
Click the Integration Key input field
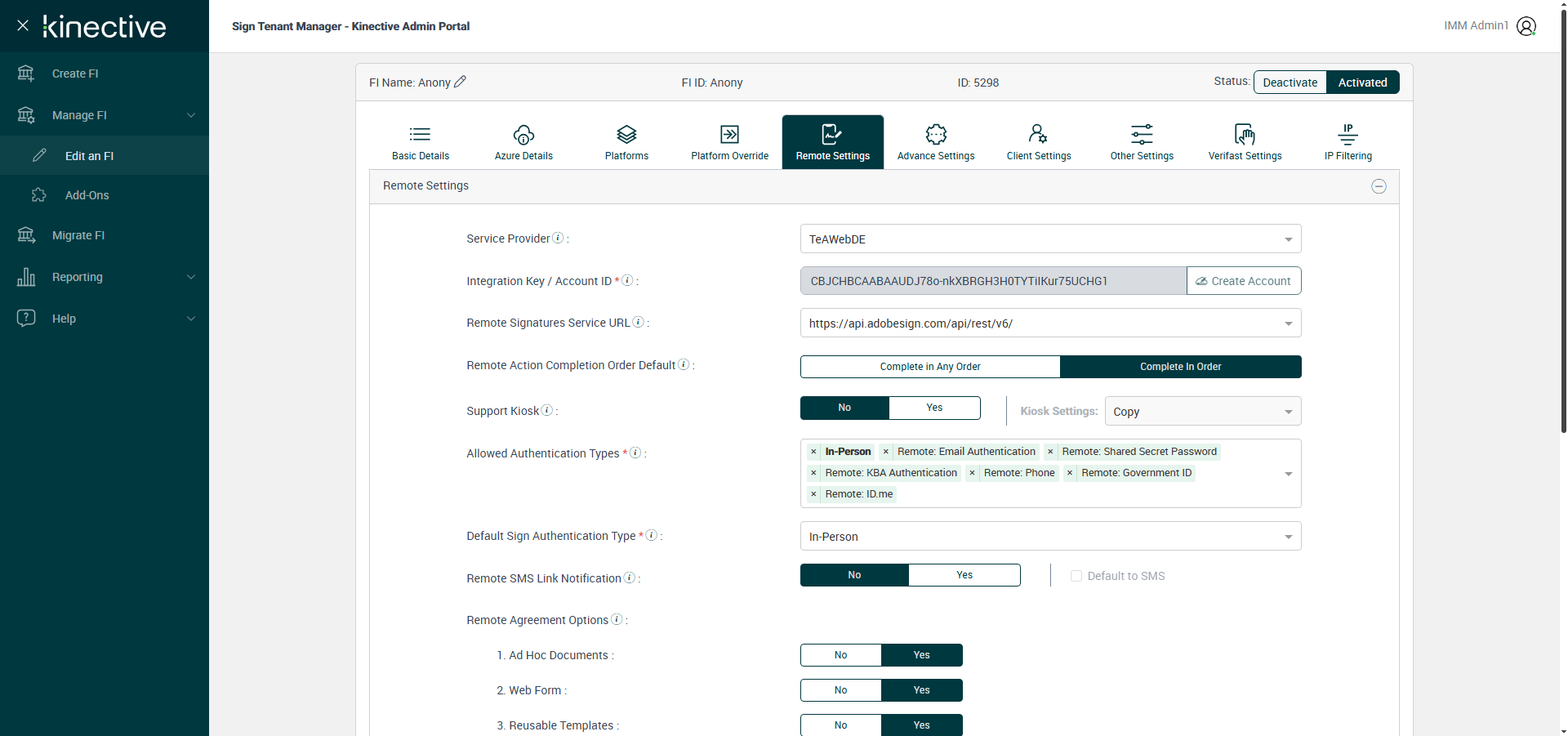pyautogui.click(x=993, y=281)
